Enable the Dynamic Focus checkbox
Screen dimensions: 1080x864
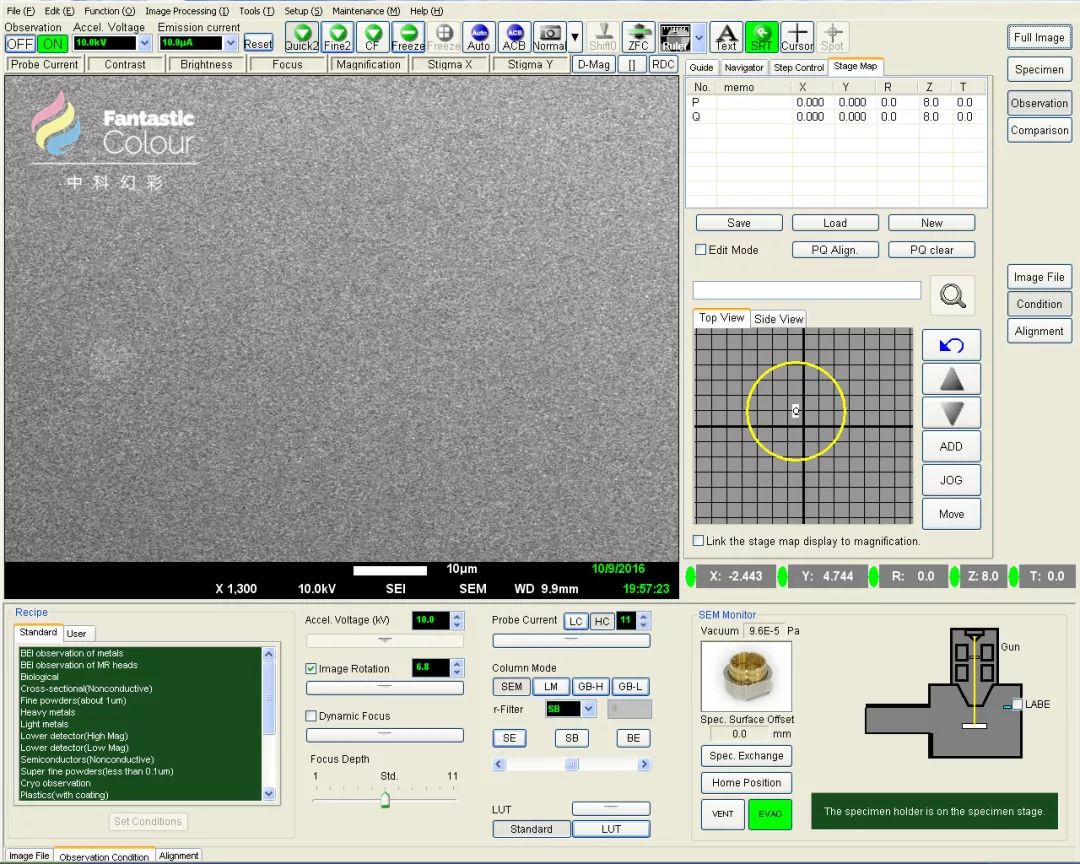pyautogui.click(x=311, y=716)
